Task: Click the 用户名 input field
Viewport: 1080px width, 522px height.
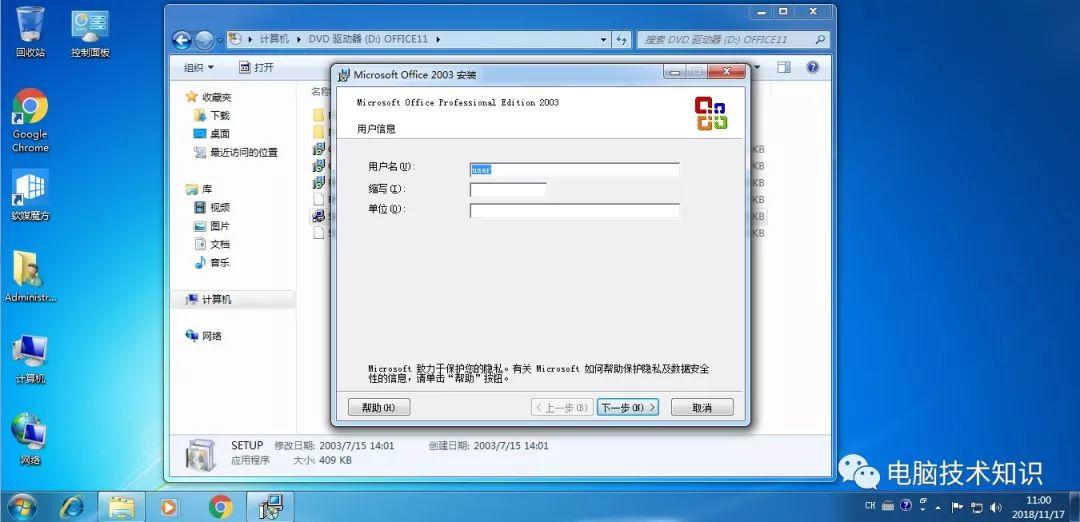Action: coord(574,169)
